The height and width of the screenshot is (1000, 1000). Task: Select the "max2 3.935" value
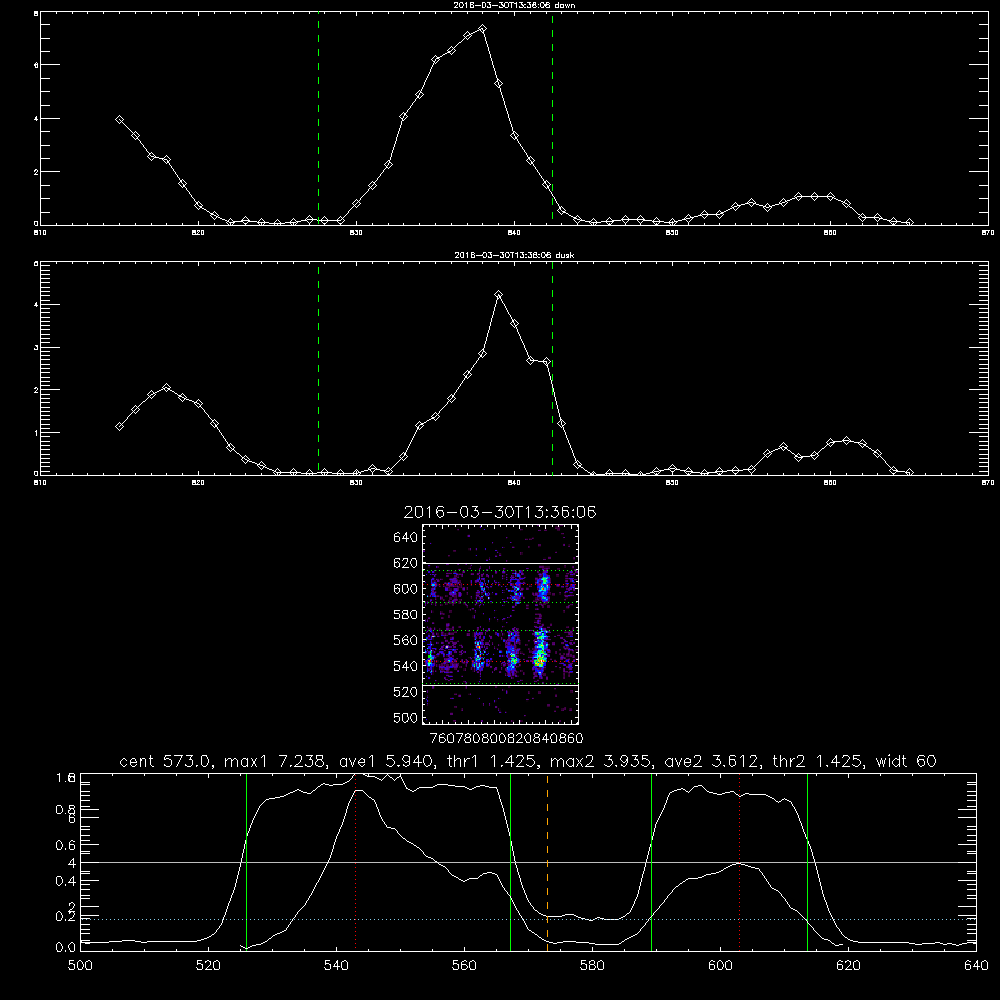pyautogui.click(x=602, y=761)
